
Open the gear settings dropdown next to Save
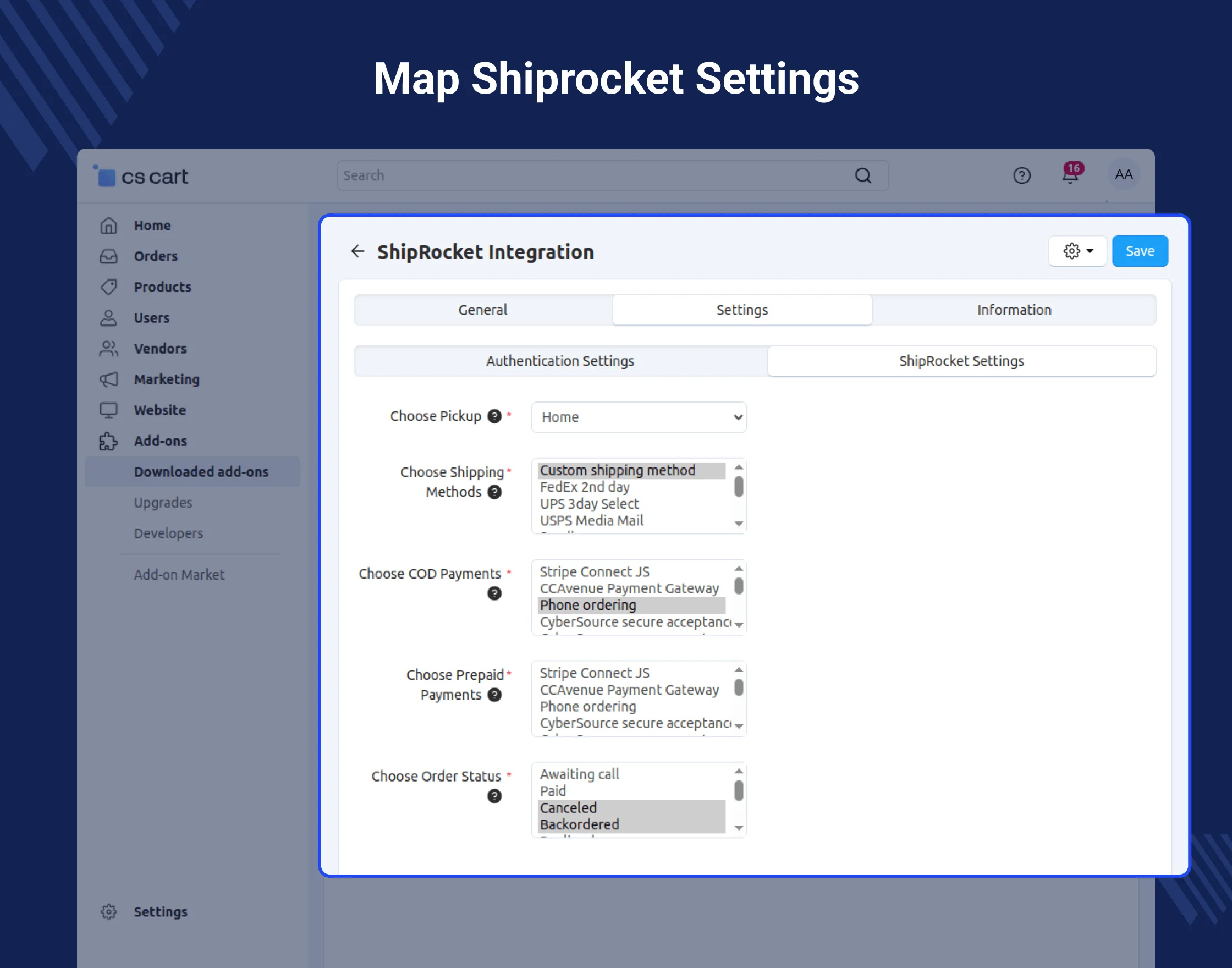pyautogui.click(x=1077, y=251)
